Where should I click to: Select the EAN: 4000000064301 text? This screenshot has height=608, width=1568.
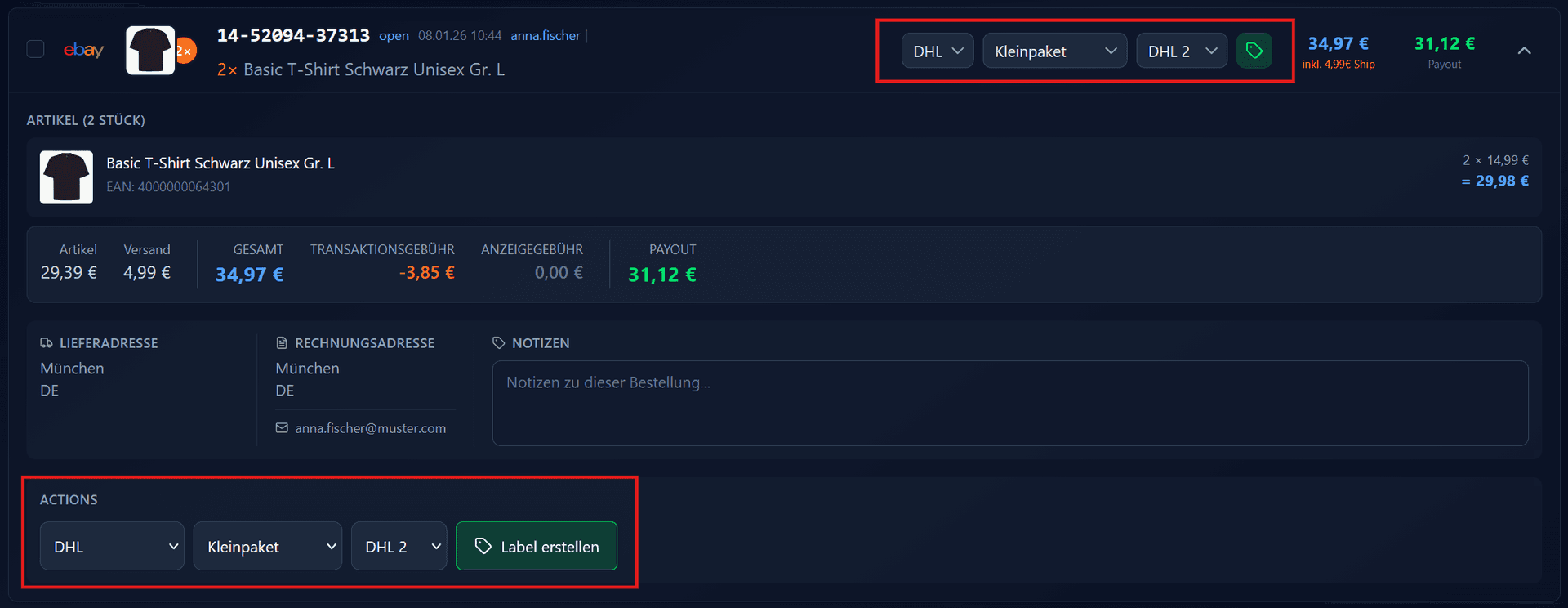(168, 186)
